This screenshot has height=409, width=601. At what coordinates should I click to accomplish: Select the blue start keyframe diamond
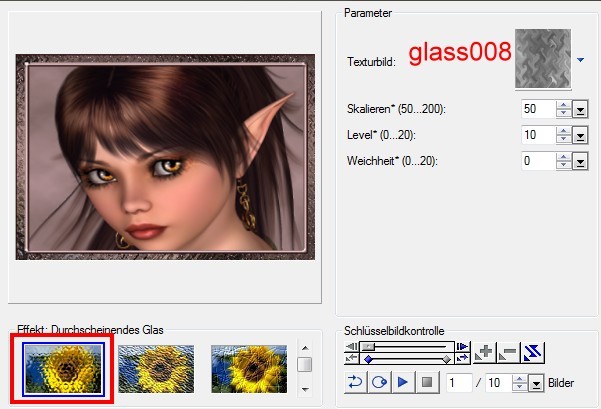[368, 359]
